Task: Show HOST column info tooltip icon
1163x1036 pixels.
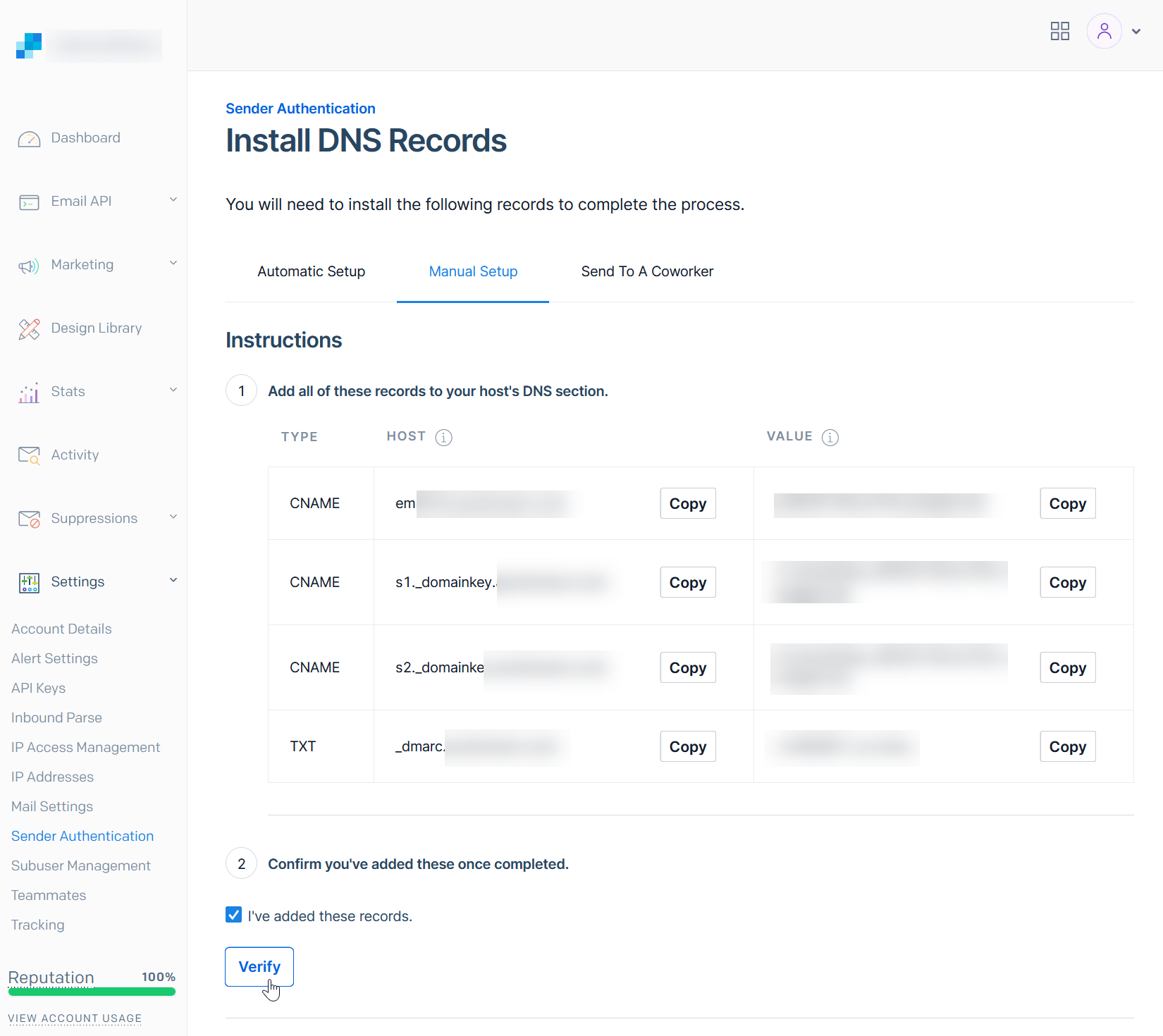Action: 443,438
